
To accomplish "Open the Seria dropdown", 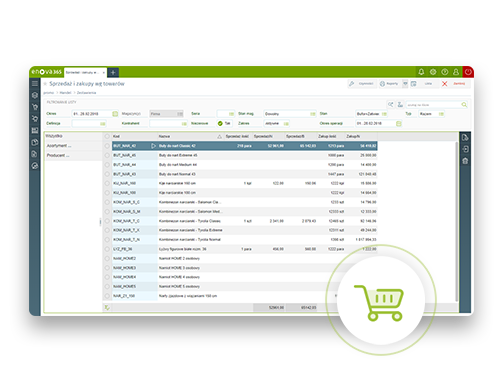I will coord(226,114).
